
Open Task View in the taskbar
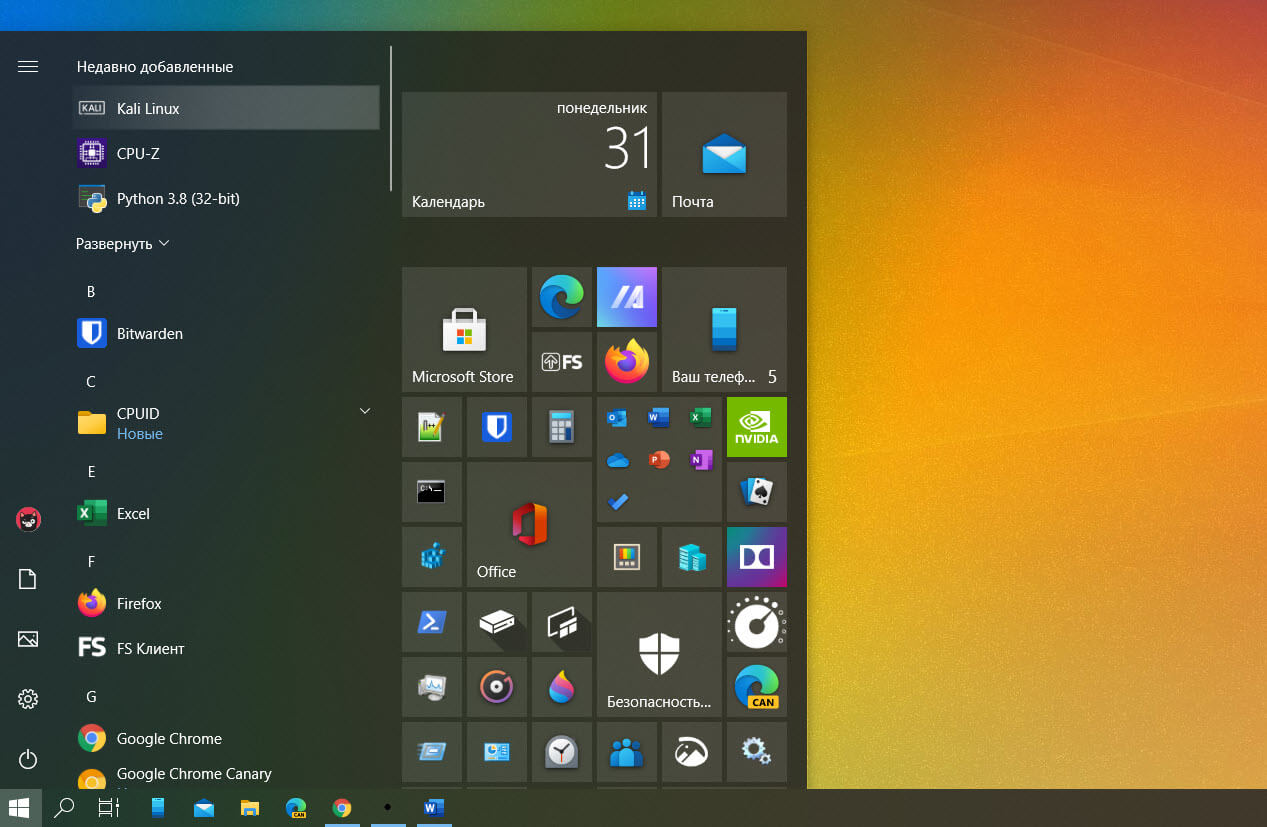click(x=109, y=808)
